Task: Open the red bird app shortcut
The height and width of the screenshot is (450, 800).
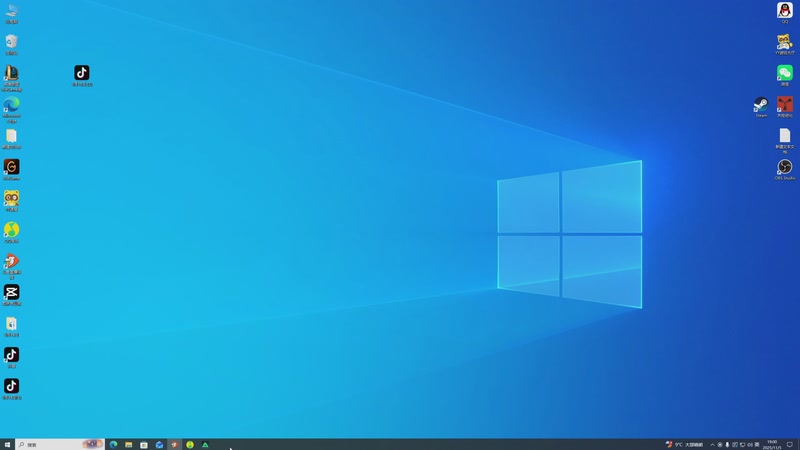Action: [11, 266]
